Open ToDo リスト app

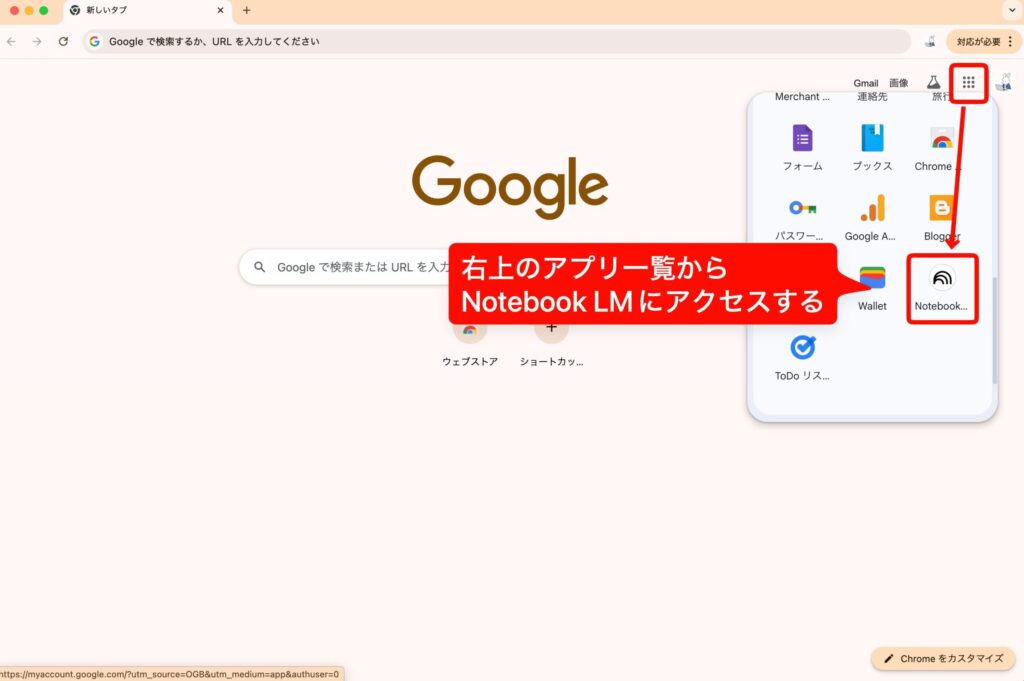tap(802, 355)
